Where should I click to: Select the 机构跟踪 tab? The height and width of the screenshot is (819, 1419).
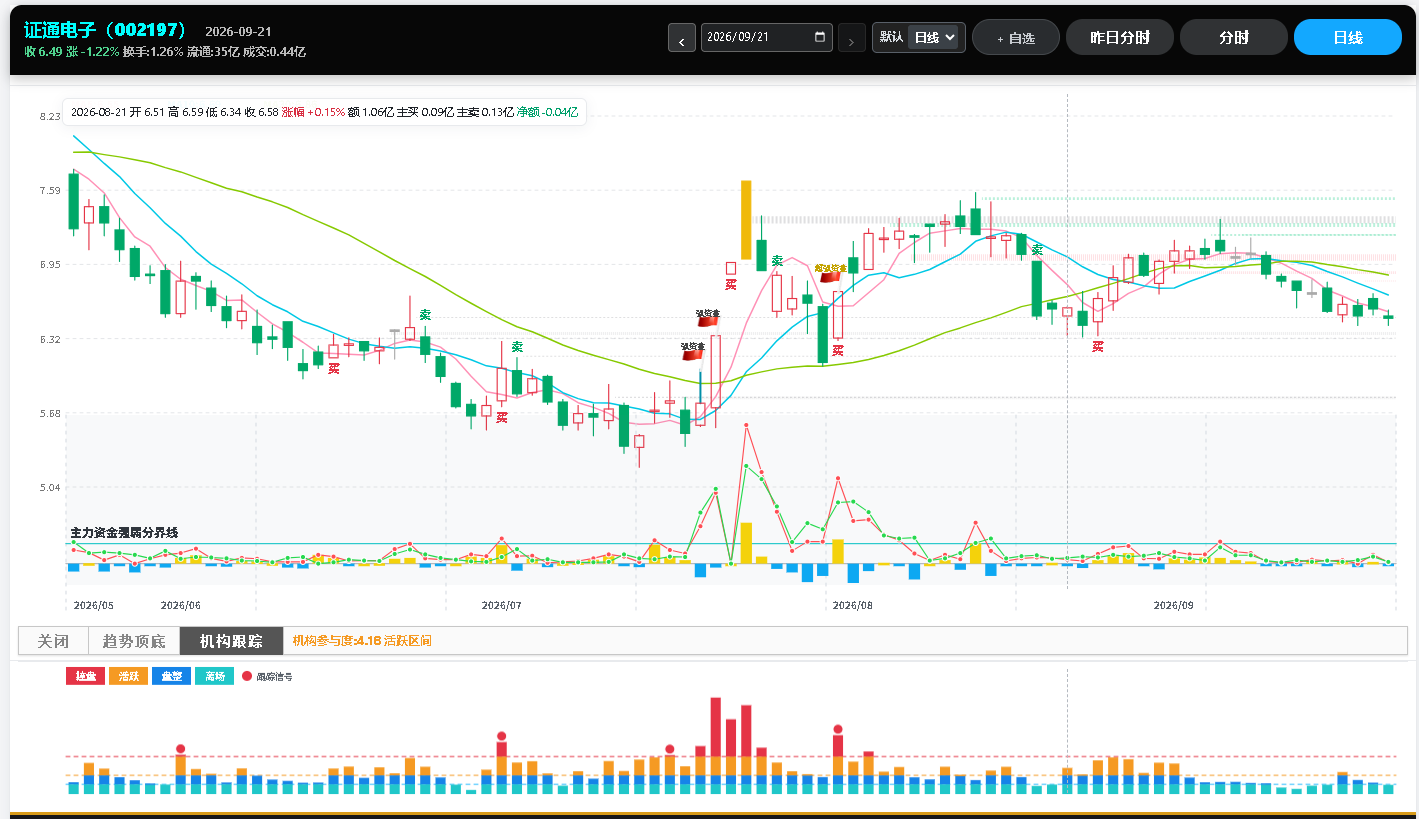click(231, 641)
